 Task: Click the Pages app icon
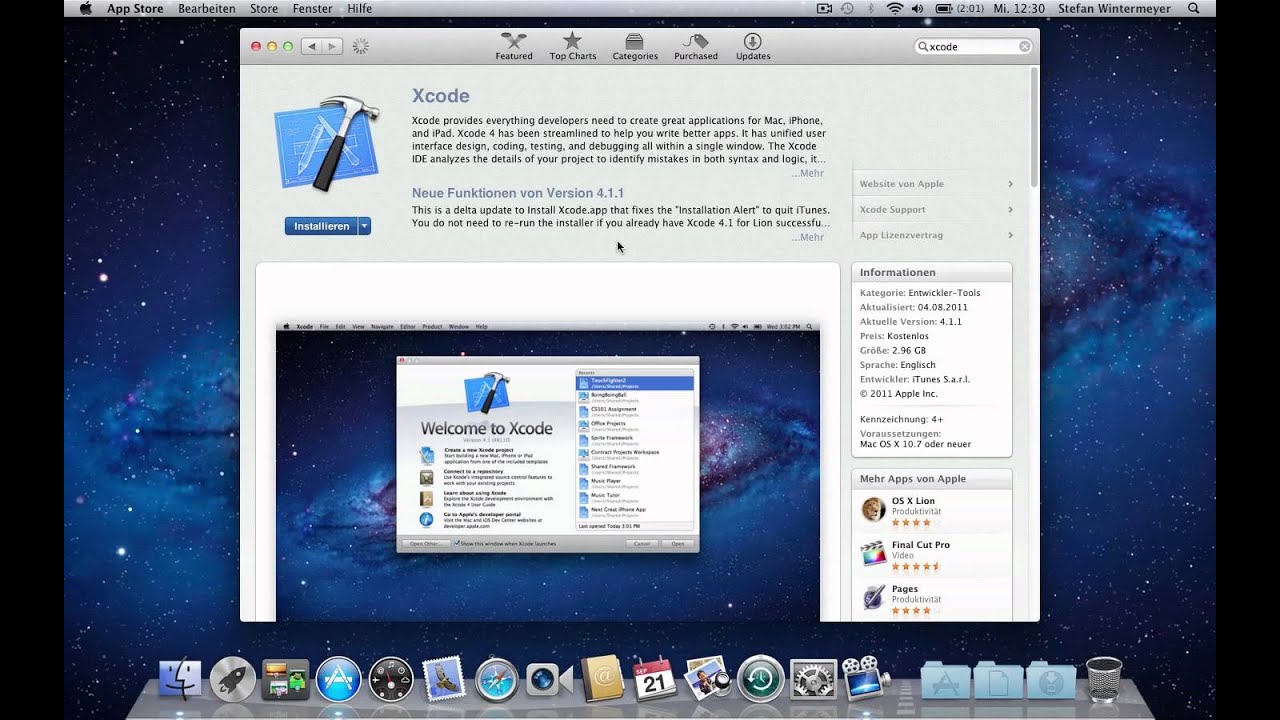pyautogui.click(x=873, y=597)
